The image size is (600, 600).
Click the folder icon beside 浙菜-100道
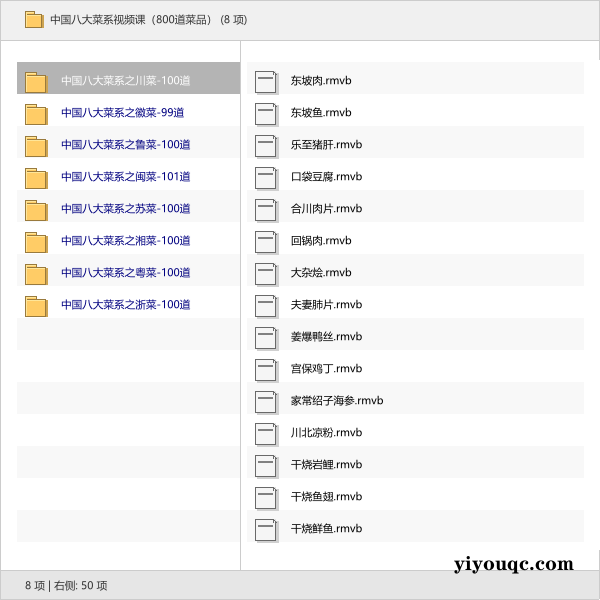coord(36,305)
